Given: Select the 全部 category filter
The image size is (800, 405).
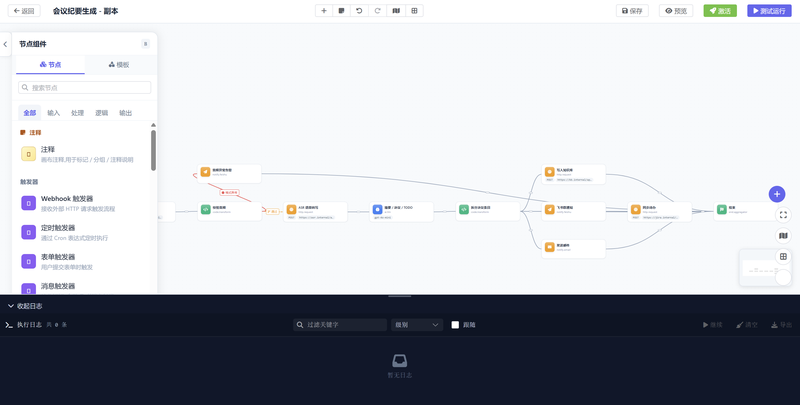Looking at the screenshot, I should pyautogui.click(x=30, y=113).
